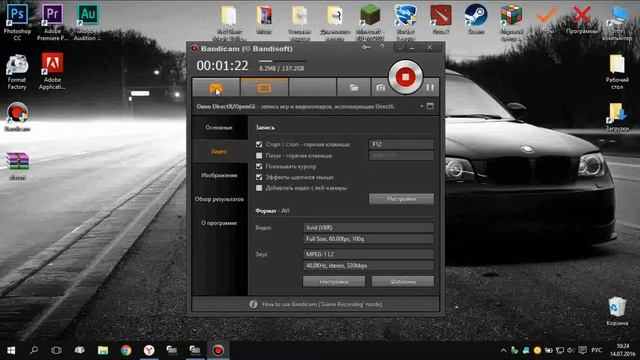This screenshot has width=640, height=360.
Task: Open the О программе tab
Action: (x=219, y=223)
